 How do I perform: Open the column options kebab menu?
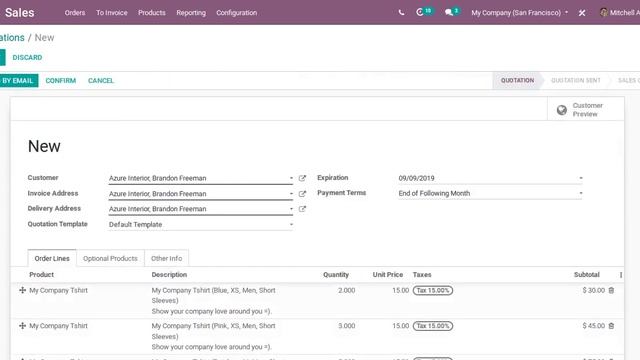pyautogui.click(x=621, y=275)
